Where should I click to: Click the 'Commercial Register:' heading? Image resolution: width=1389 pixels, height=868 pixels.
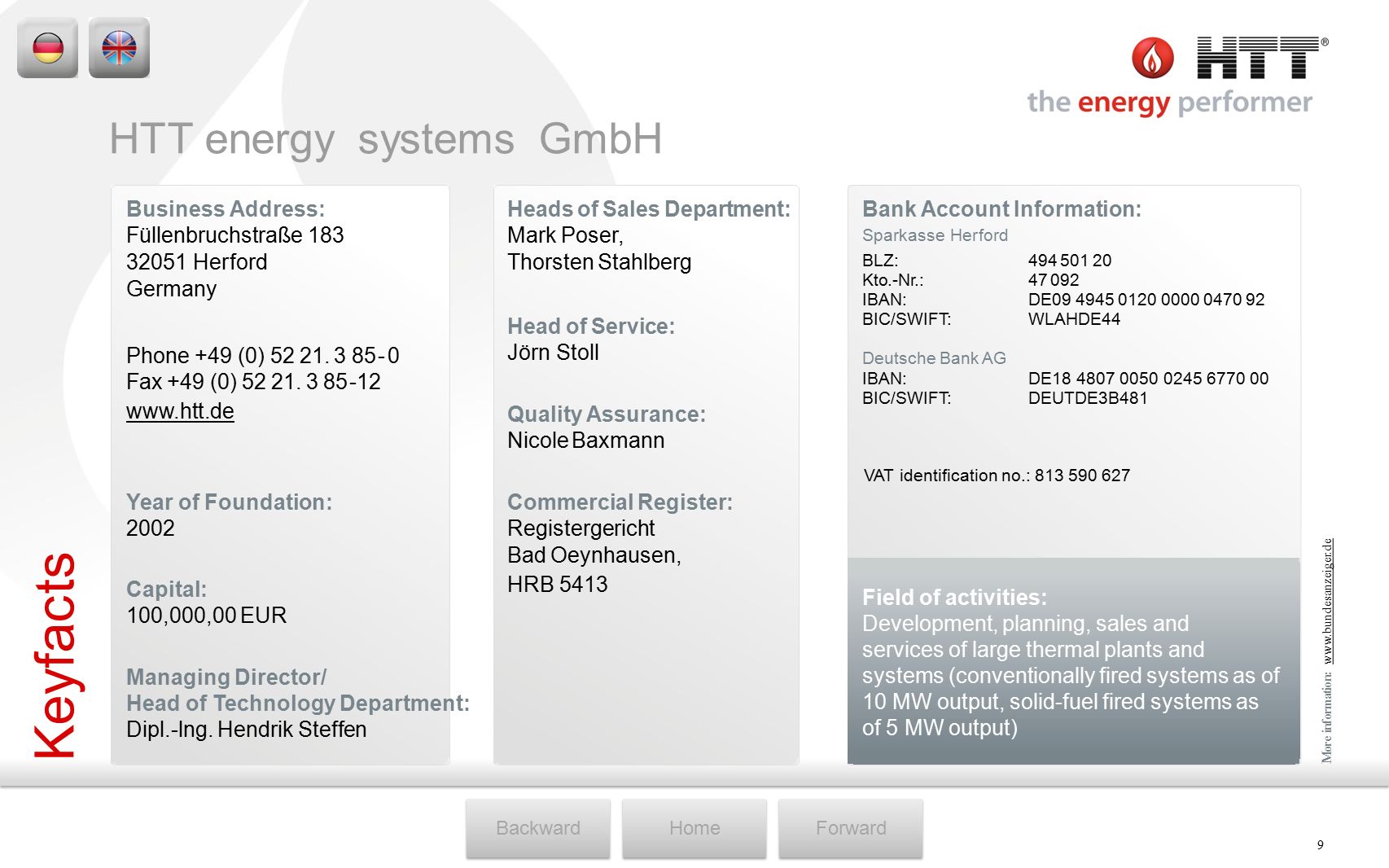coord(620,502)
